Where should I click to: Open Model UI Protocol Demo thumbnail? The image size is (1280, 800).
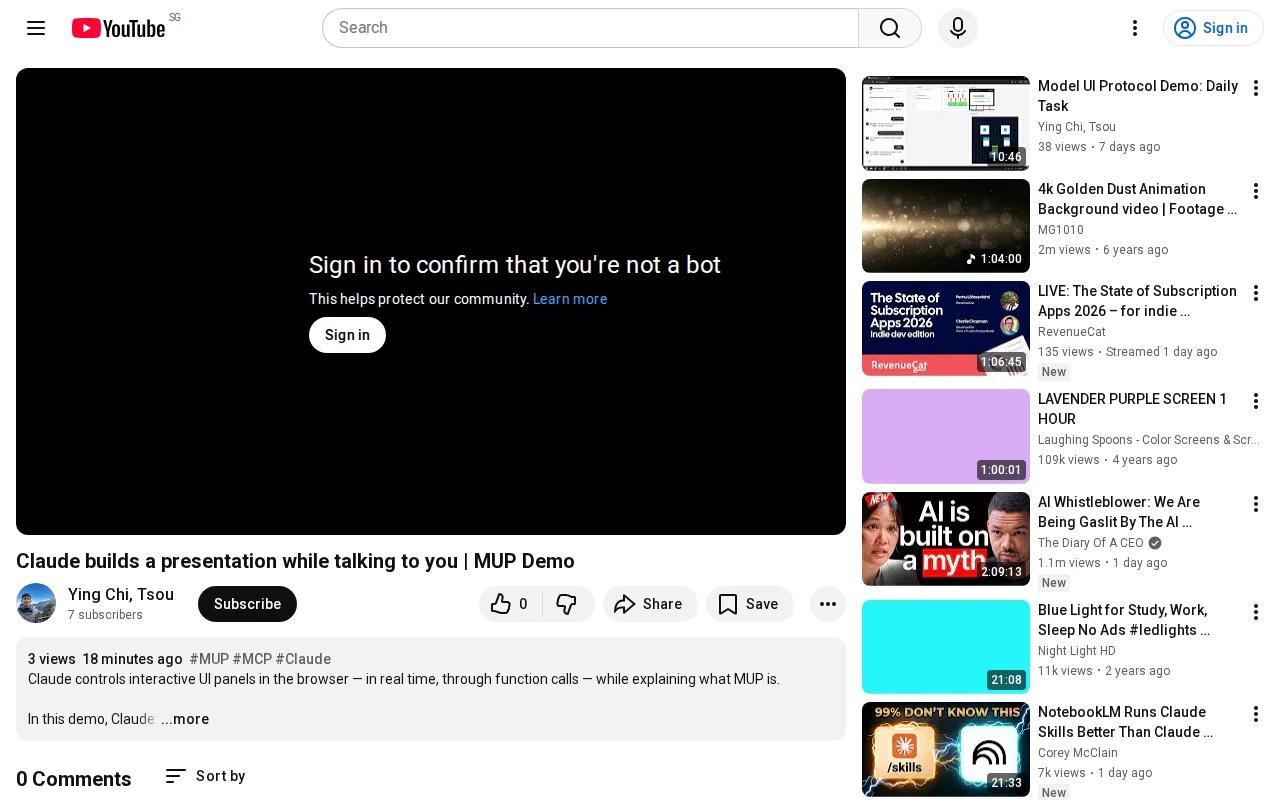(x=946, y=123)
